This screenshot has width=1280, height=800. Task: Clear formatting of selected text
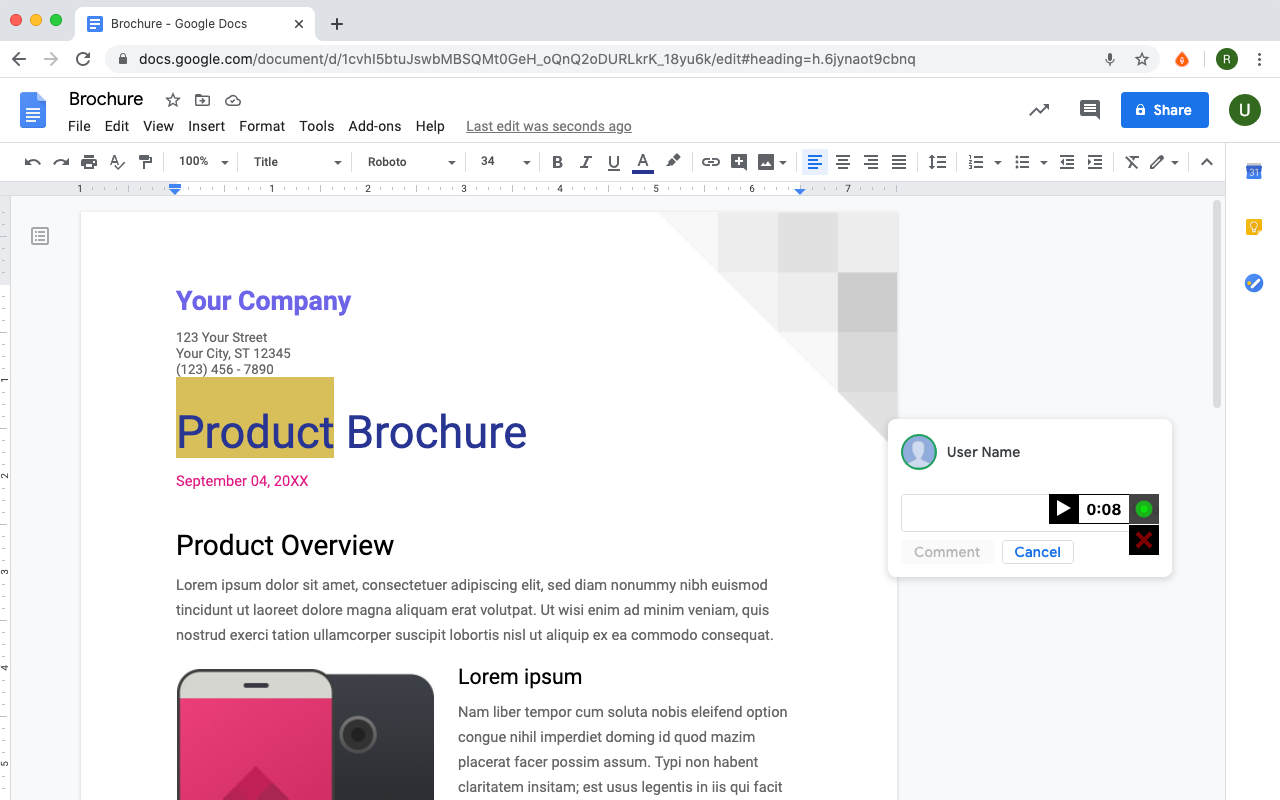pos(1132,162)
